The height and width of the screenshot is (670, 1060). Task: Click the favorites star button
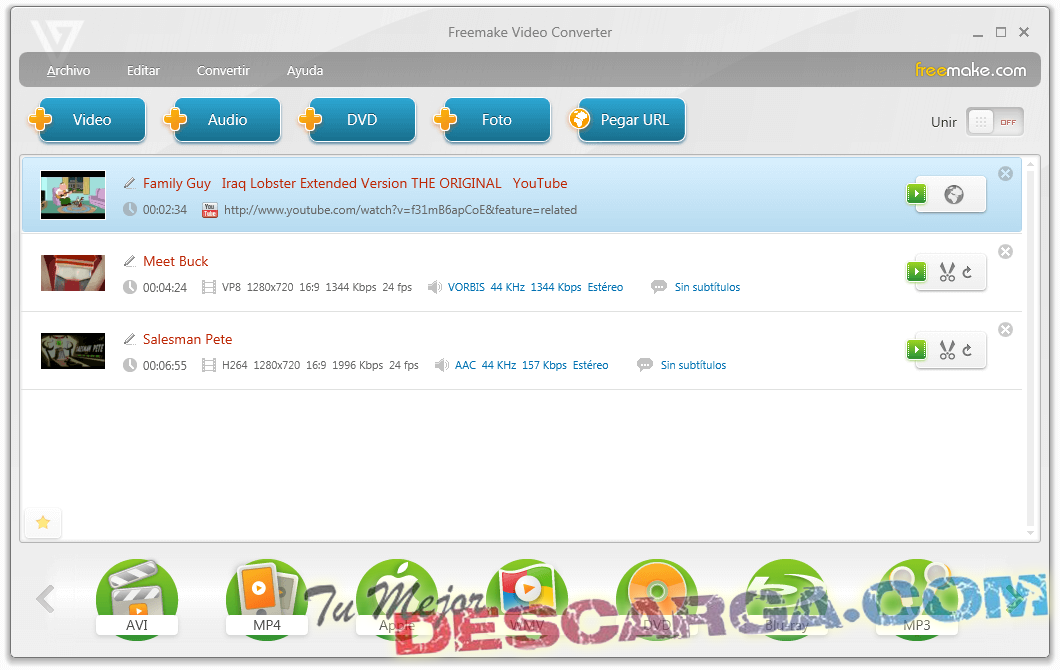43,523
